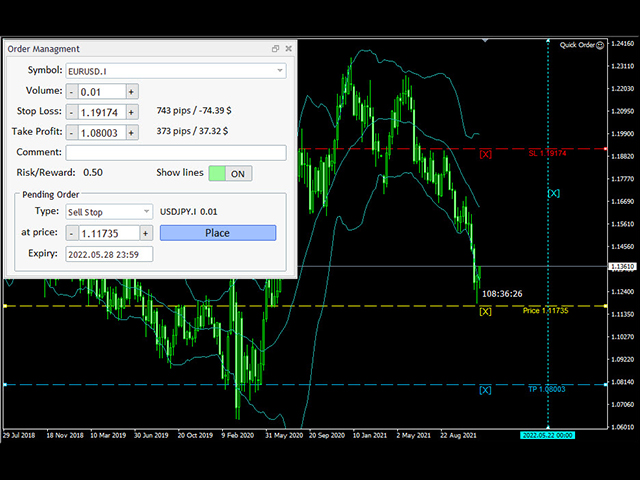640x480 pixels.
Task: Click the cyan [X] on vertical expiry line
Action: (x=554, y=193)
